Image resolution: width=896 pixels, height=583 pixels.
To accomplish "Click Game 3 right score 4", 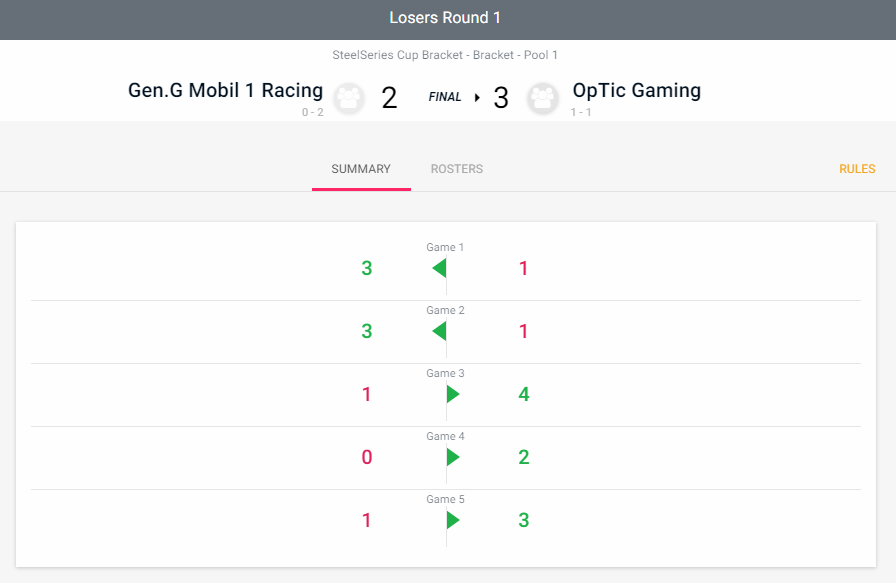I will (523, 394).
